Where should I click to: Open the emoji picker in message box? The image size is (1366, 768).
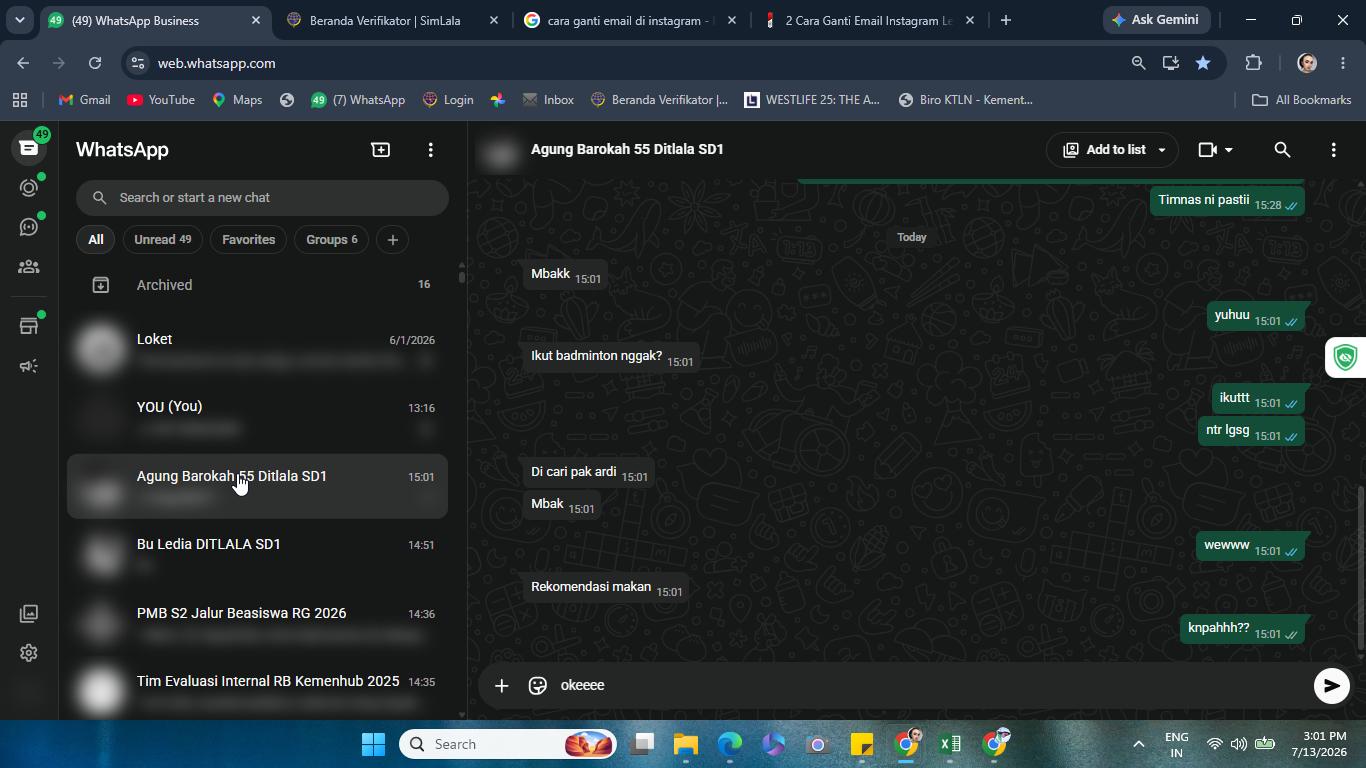coord(538,685)
